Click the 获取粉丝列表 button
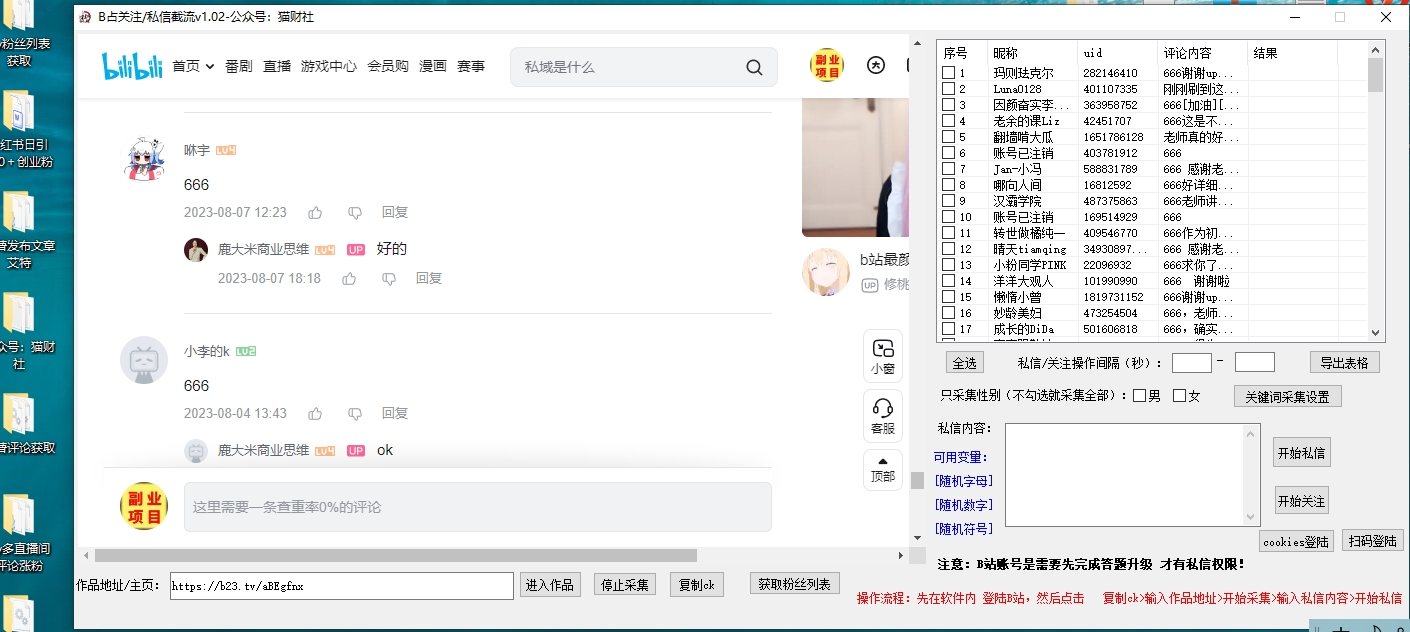 coord(794,584)
